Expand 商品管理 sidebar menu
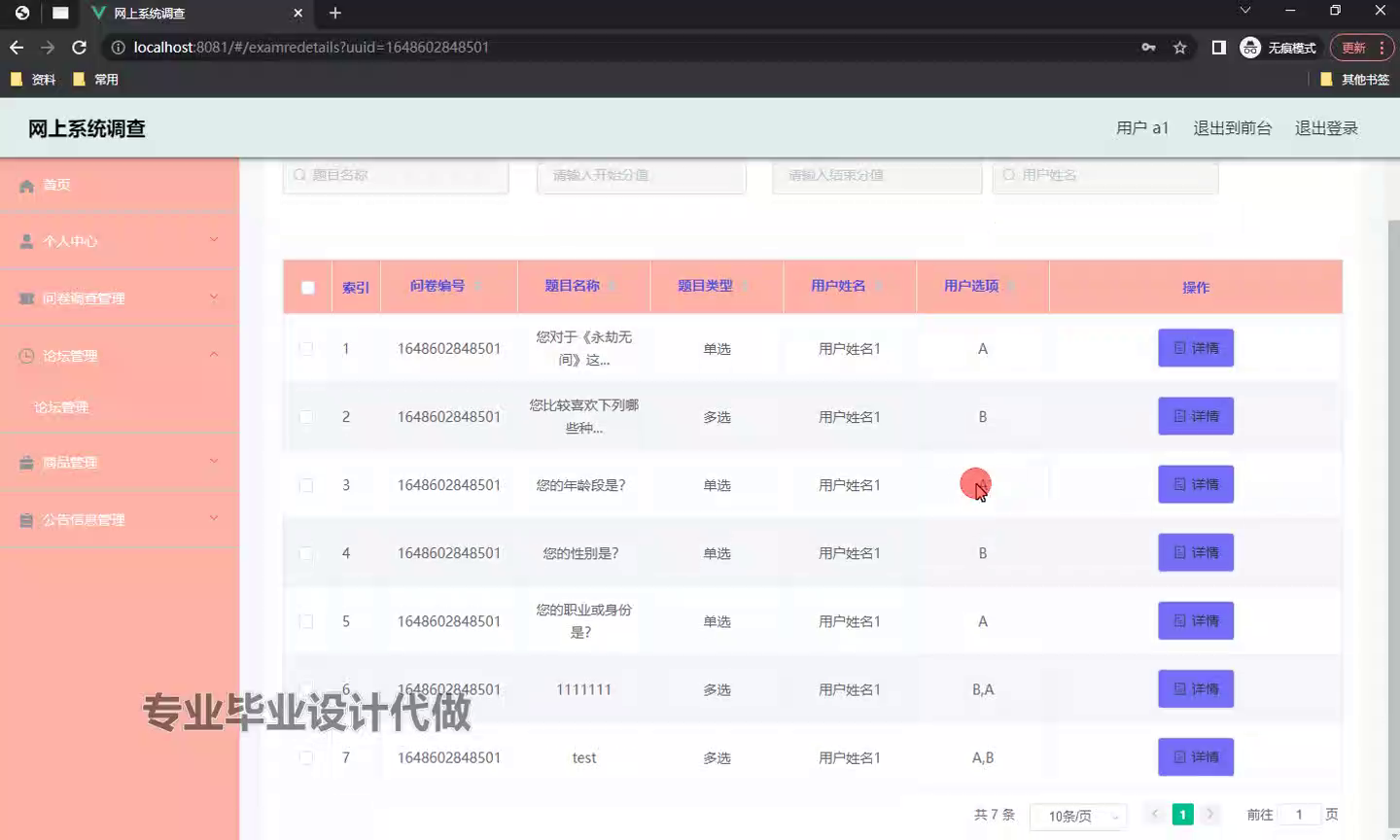The height and width of the screenshot is (840, 1400). pos(120,463)
